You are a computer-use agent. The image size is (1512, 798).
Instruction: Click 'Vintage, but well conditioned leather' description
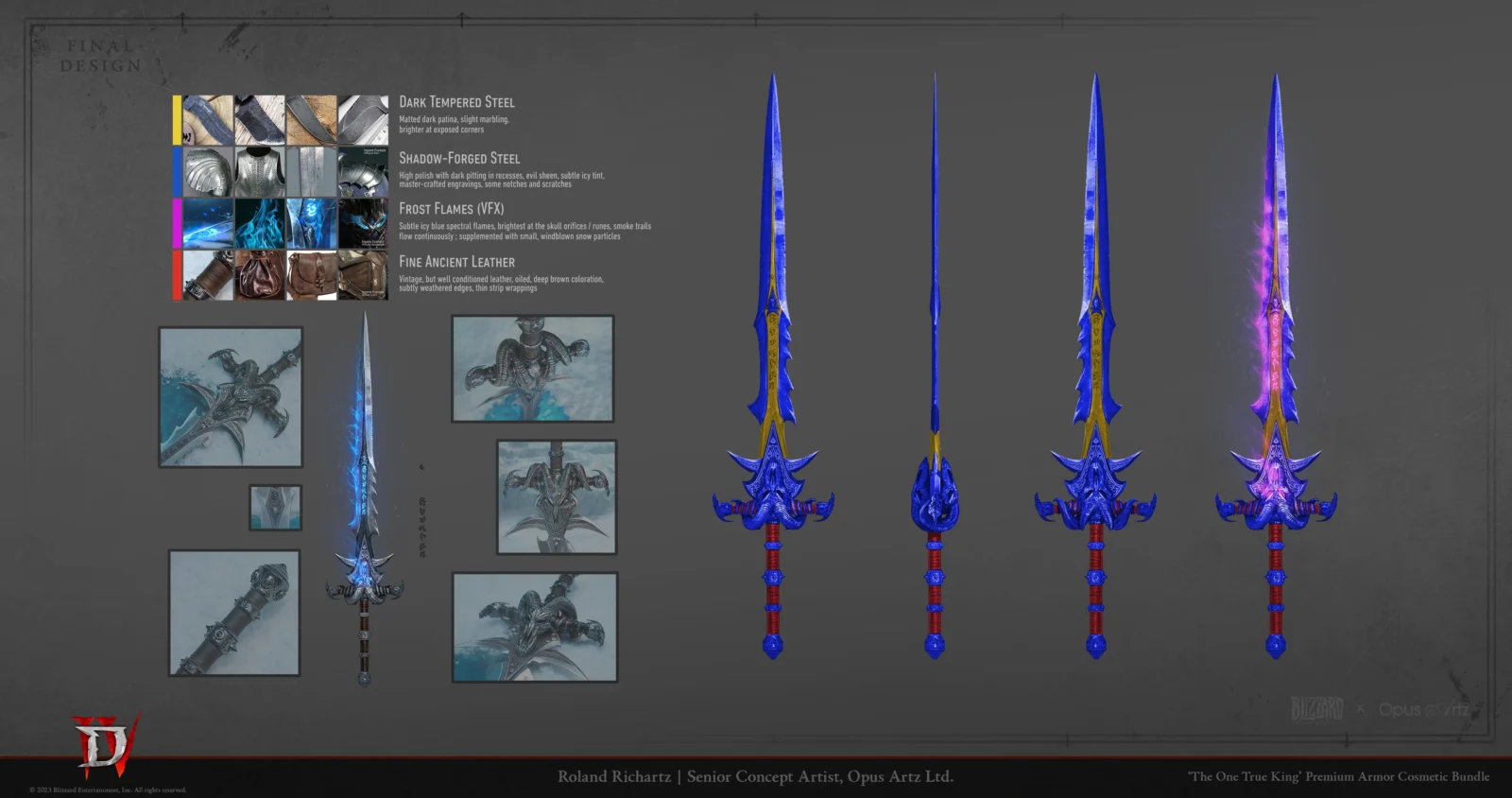click(501, 284)
